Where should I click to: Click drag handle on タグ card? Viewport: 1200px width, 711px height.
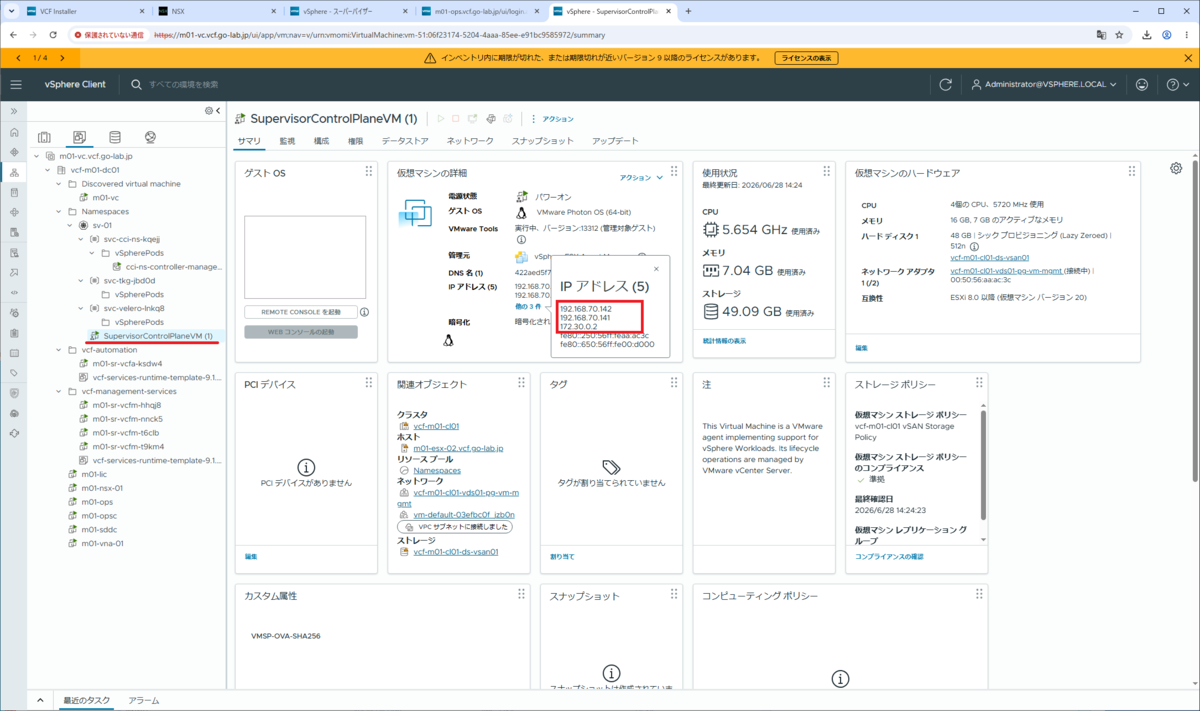click(674, 383)
